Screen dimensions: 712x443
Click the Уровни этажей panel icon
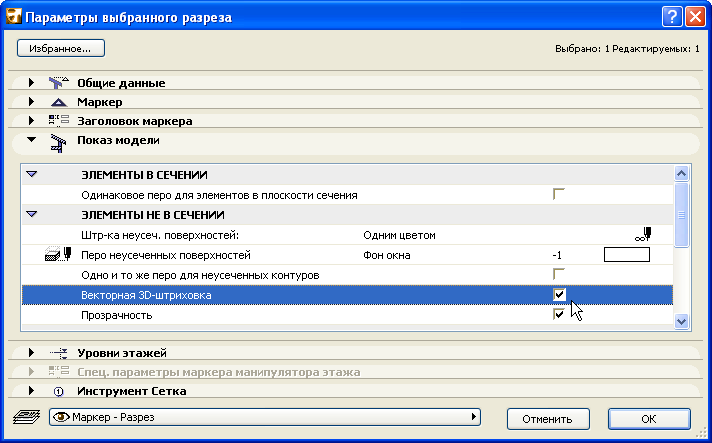click(59, 353)
